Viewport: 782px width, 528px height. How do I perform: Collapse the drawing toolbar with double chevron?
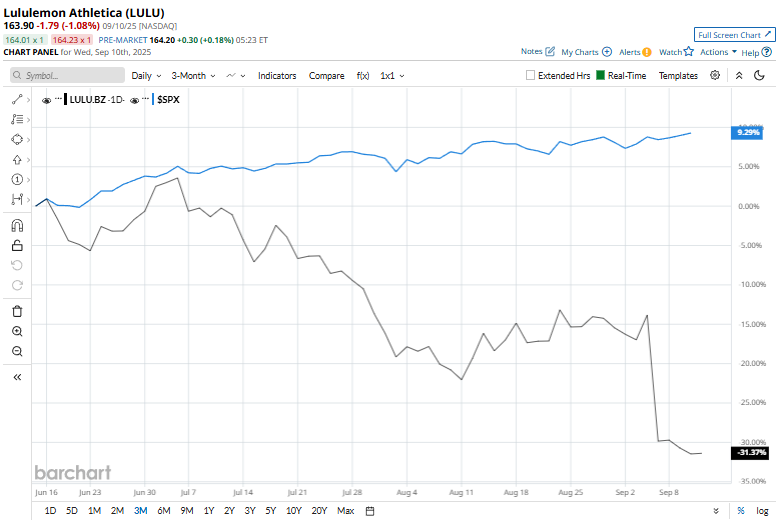click(17, 377)
